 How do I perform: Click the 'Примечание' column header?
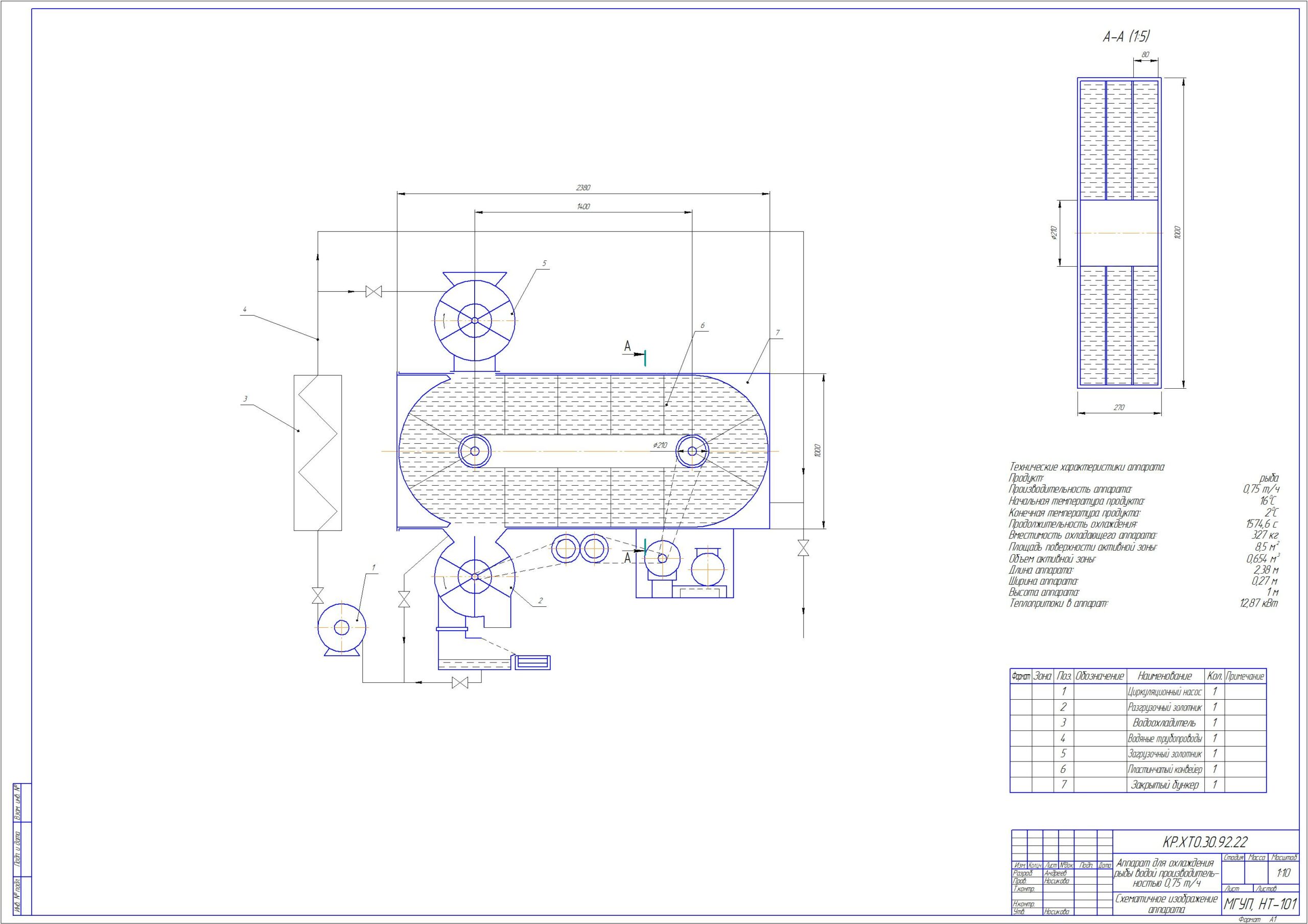1245,676
